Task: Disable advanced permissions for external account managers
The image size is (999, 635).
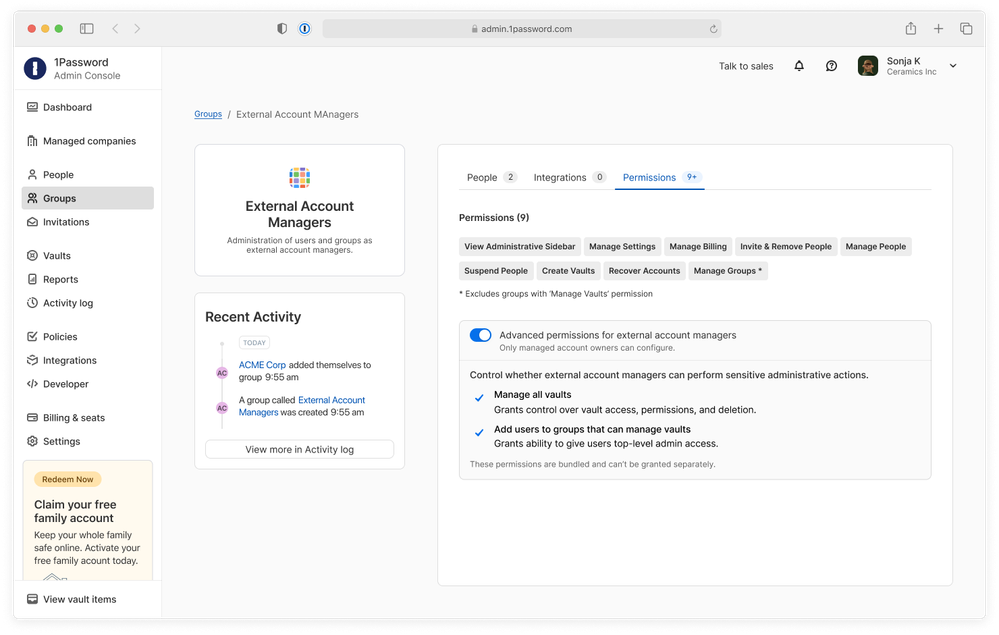Action: pos(480,336)
